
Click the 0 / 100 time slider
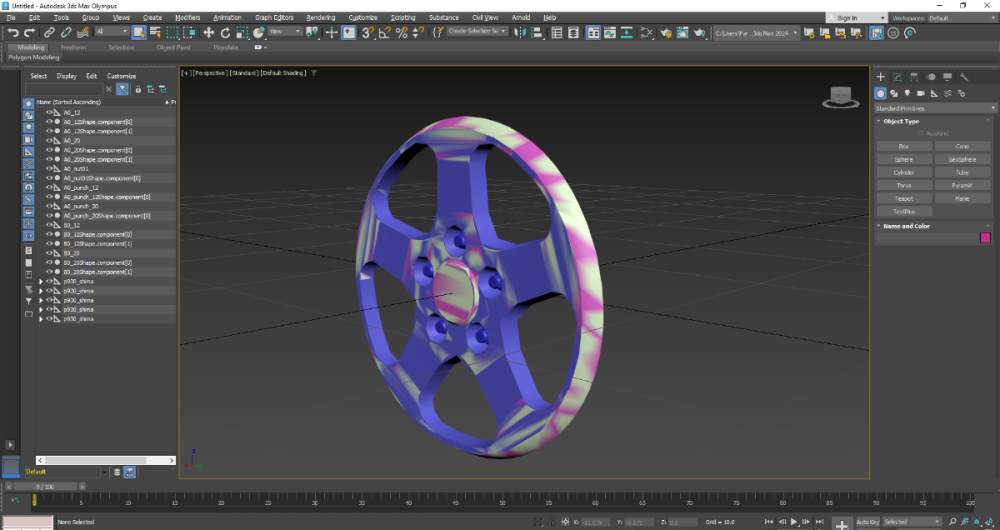(x=45, y=487)
